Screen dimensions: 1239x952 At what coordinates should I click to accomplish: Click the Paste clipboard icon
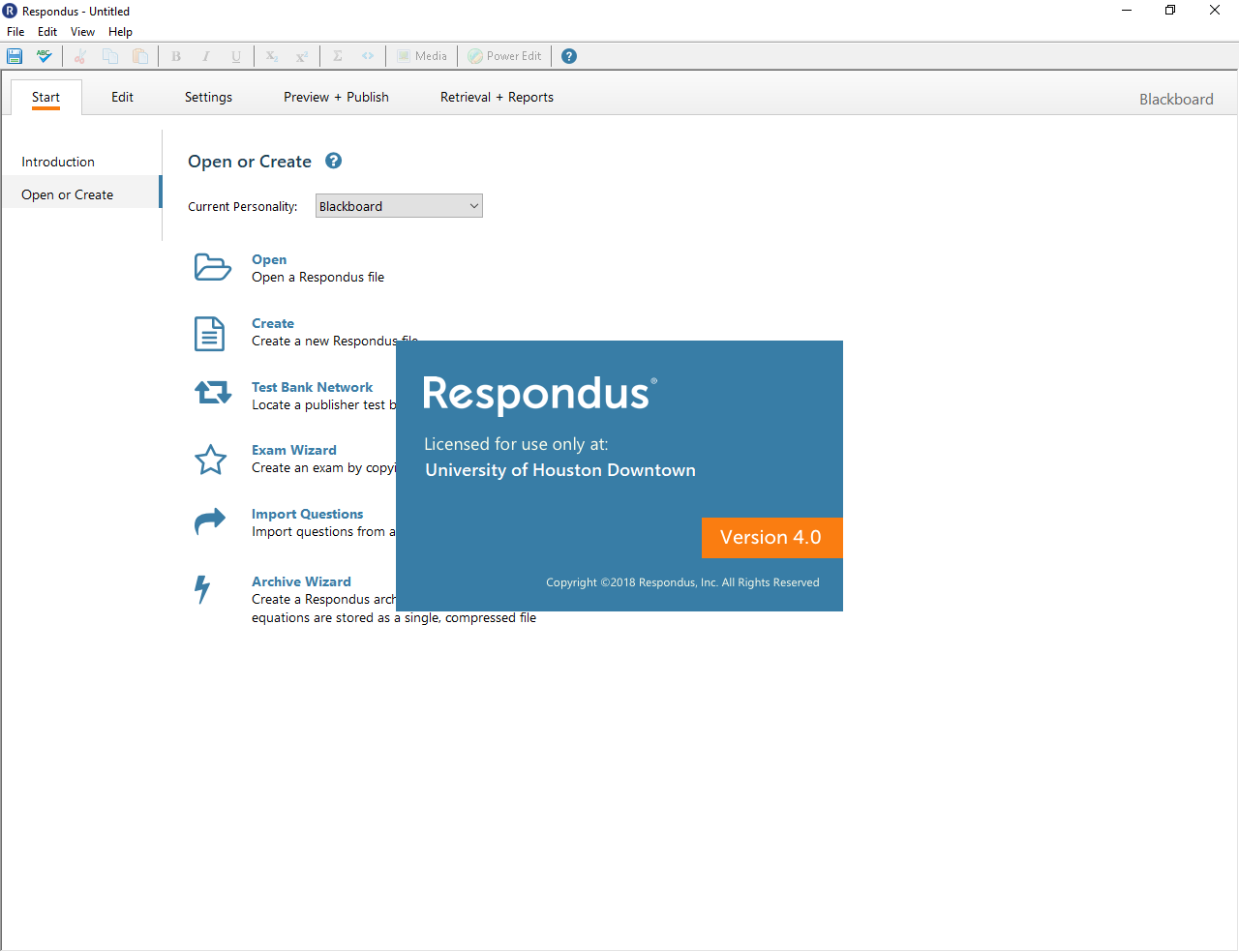click(140, 56)
